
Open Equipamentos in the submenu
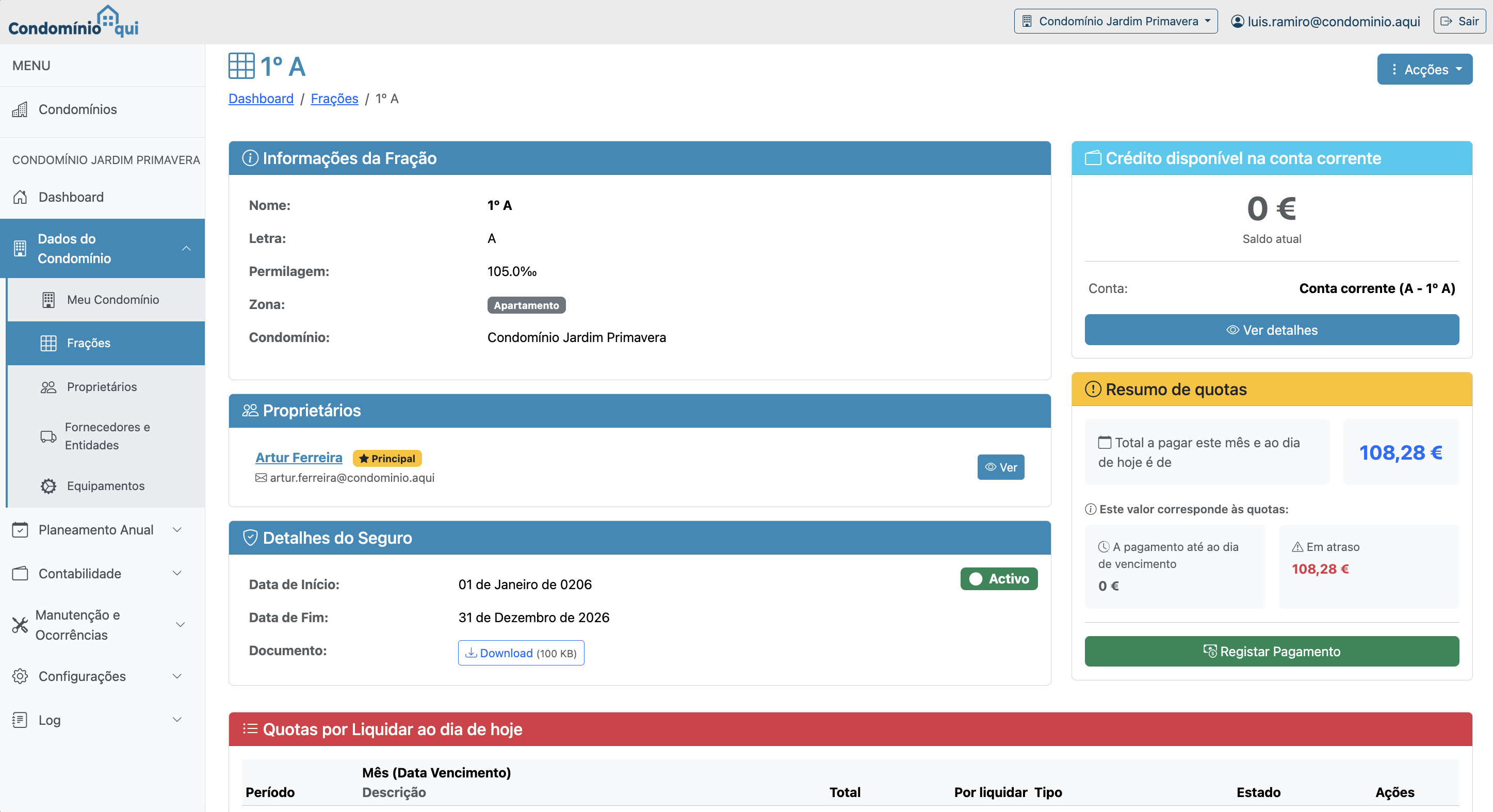click(106, 485)
